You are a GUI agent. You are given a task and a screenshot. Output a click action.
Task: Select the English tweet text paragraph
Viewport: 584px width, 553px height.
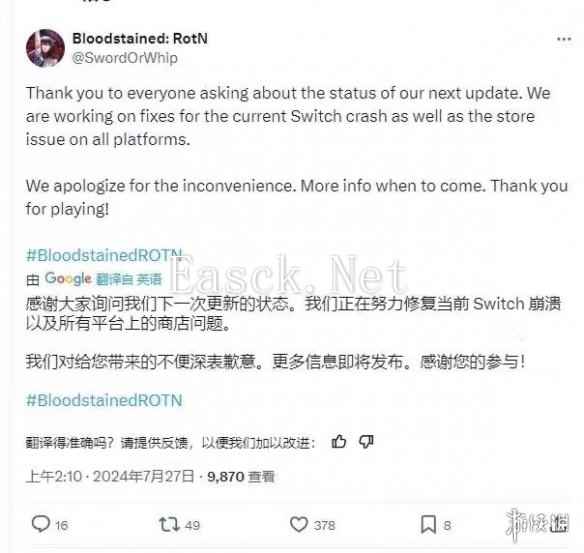click(297, 151)
